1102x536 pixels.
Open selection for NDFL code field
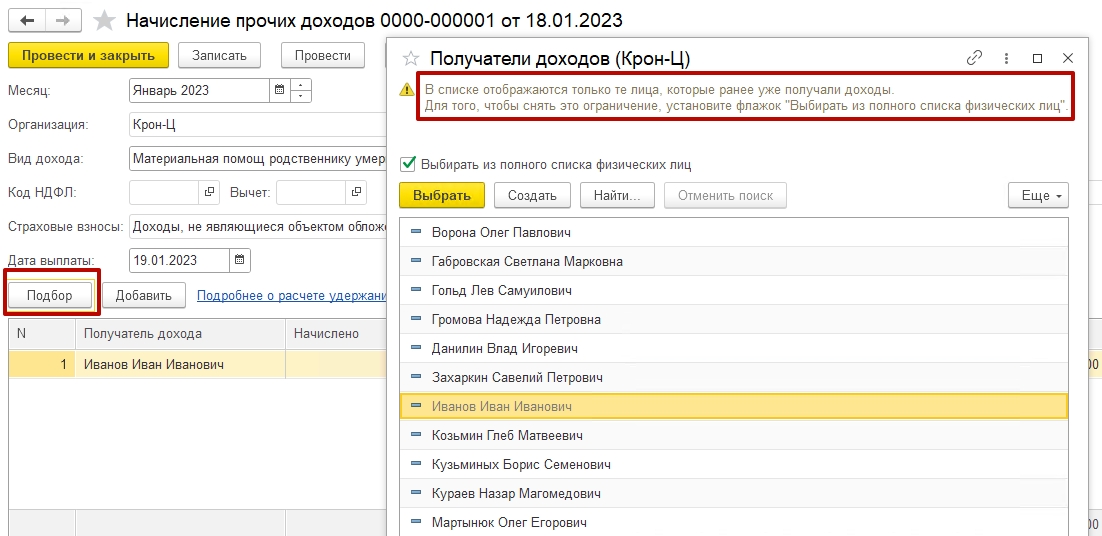click(209, 191)
